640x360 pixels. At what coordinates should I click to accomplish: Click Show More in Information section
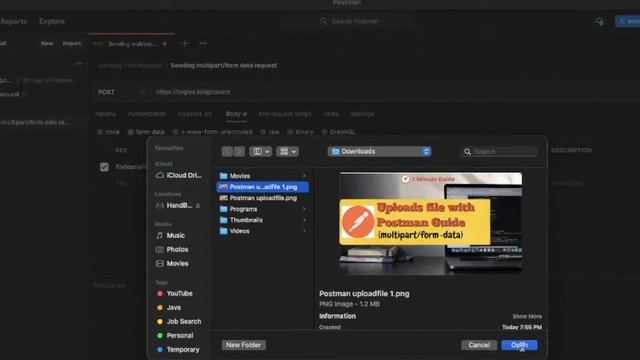[x=527, y=316]
